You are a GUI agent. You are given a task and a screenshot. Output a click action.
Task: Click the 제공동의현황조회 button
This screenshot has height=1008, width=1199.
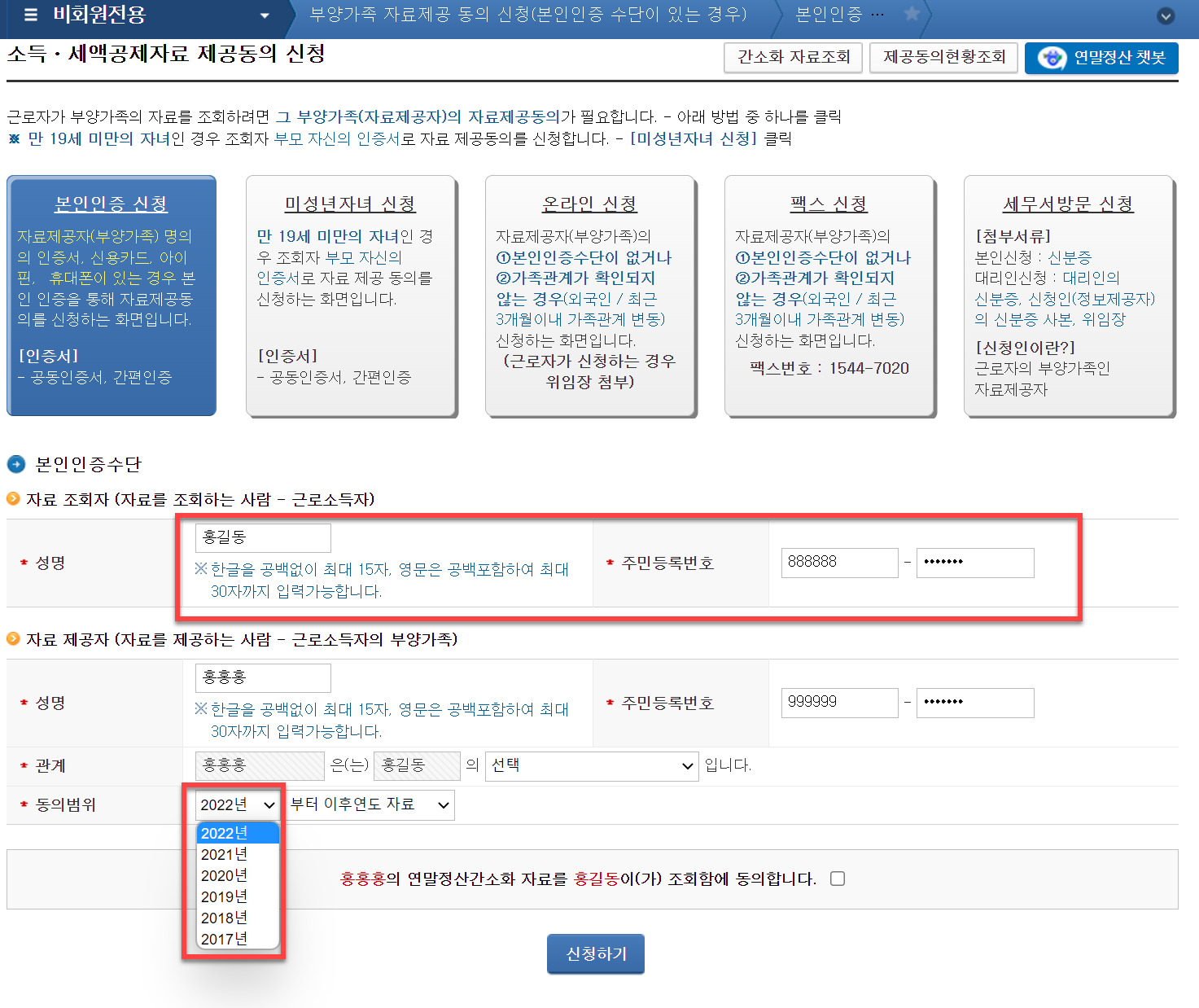click(x=944, y=58)
